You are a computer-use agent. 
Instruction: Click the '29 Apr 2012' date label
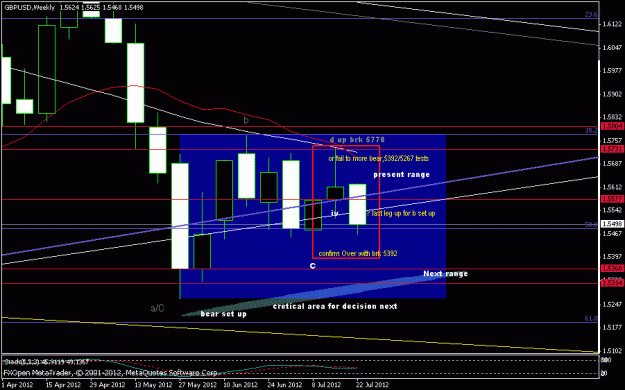click(x=107, y=385)
